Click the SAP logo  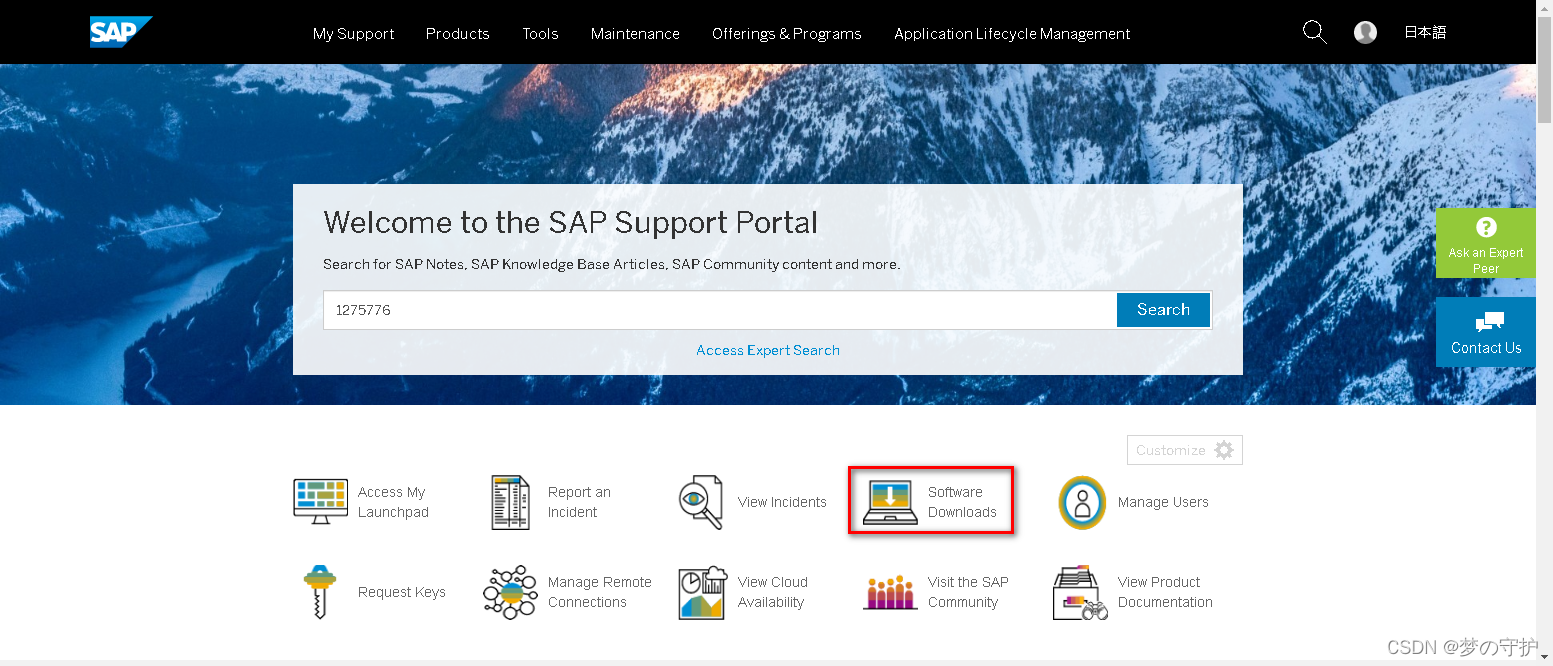(x=120, y=32)
